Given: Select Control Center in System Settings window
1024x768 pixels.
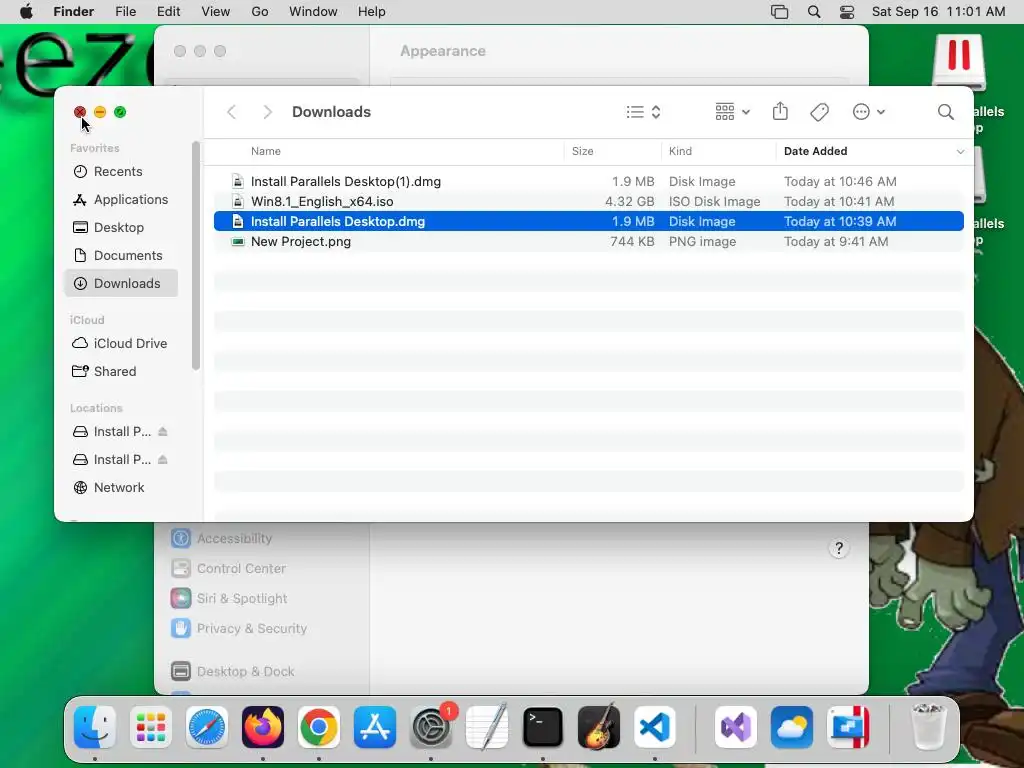Looking at the screenshot, I should click(x=229, y=568).
